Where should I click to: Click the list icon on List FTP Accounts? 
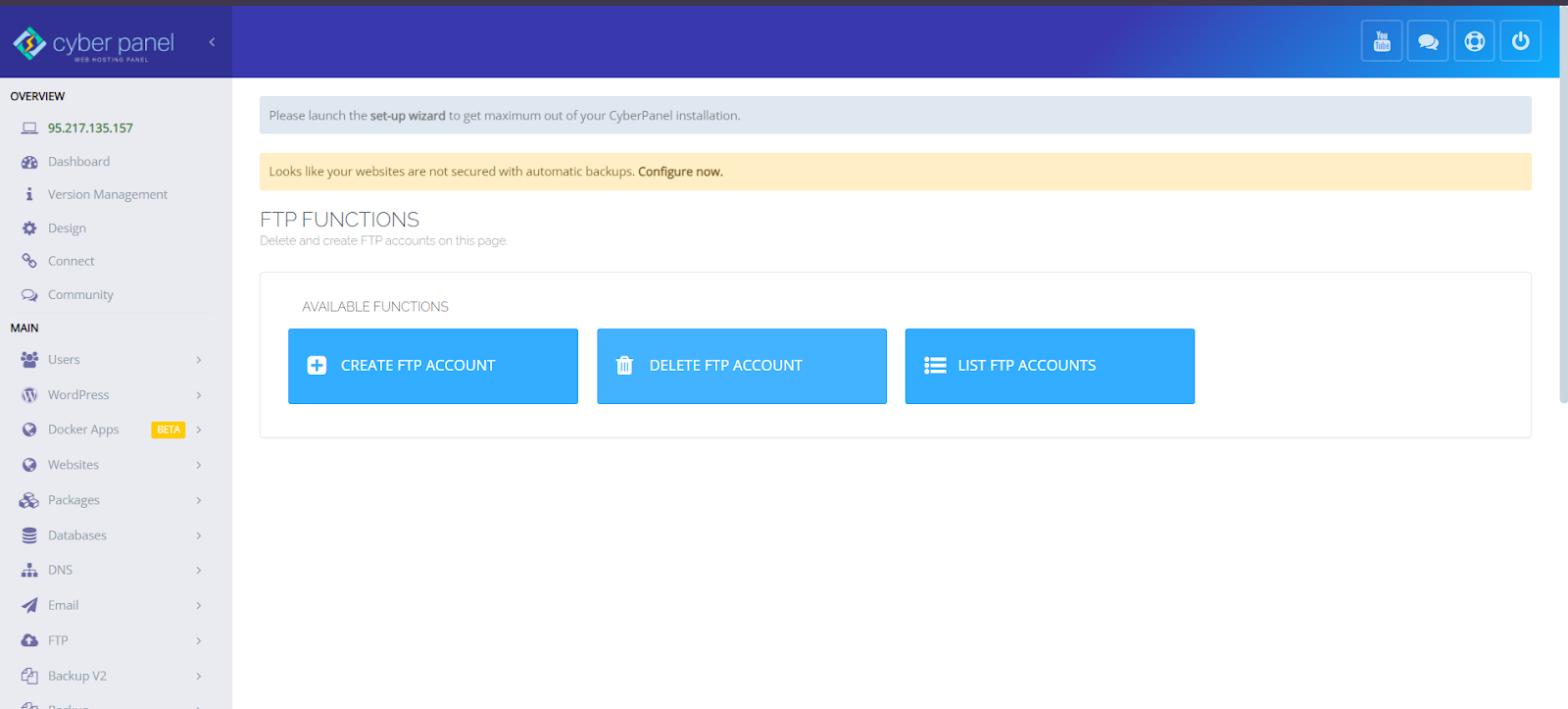point(935,366)
